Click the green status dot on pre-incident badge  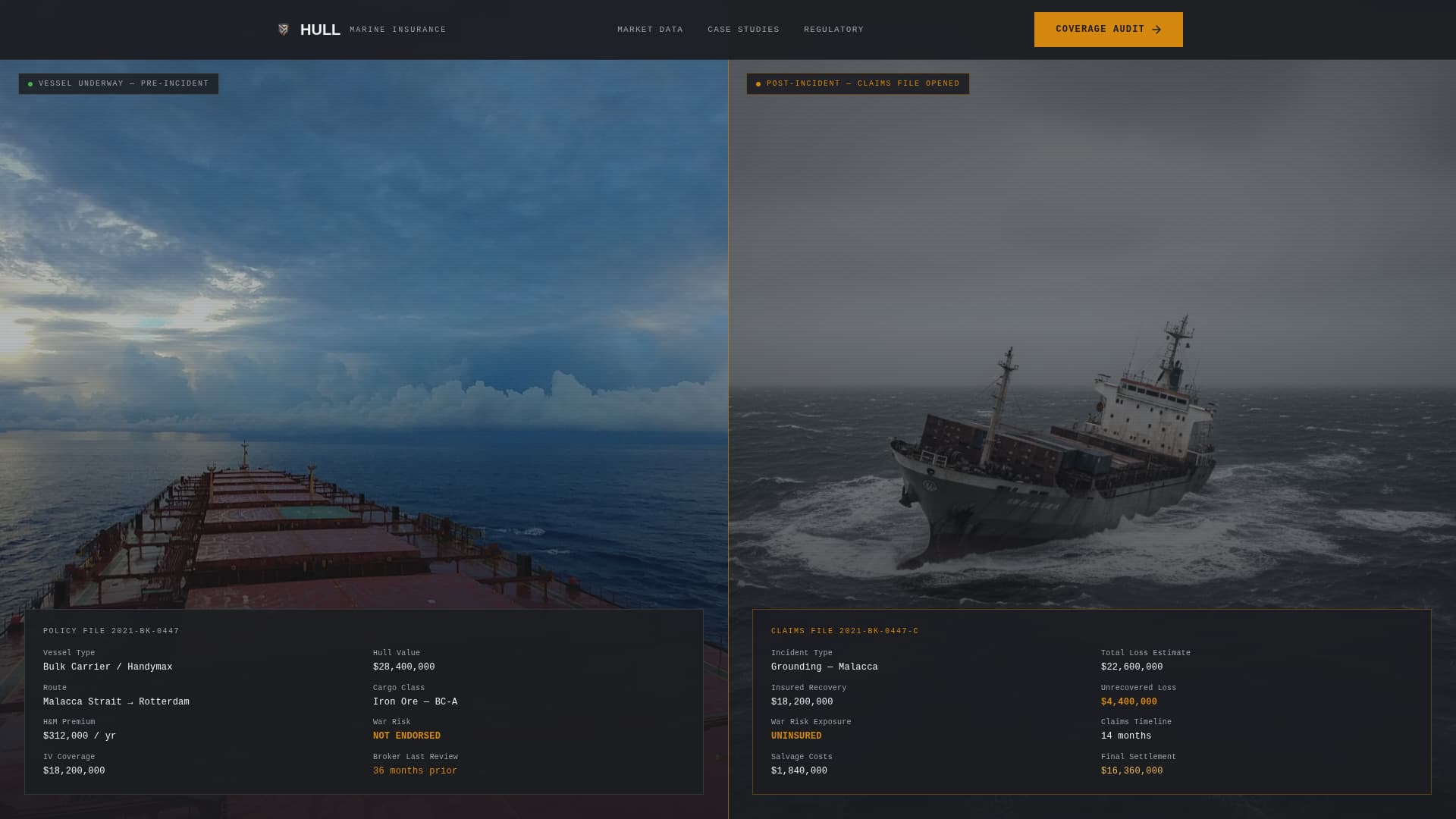pyautogui.click(x=30, y=83)
